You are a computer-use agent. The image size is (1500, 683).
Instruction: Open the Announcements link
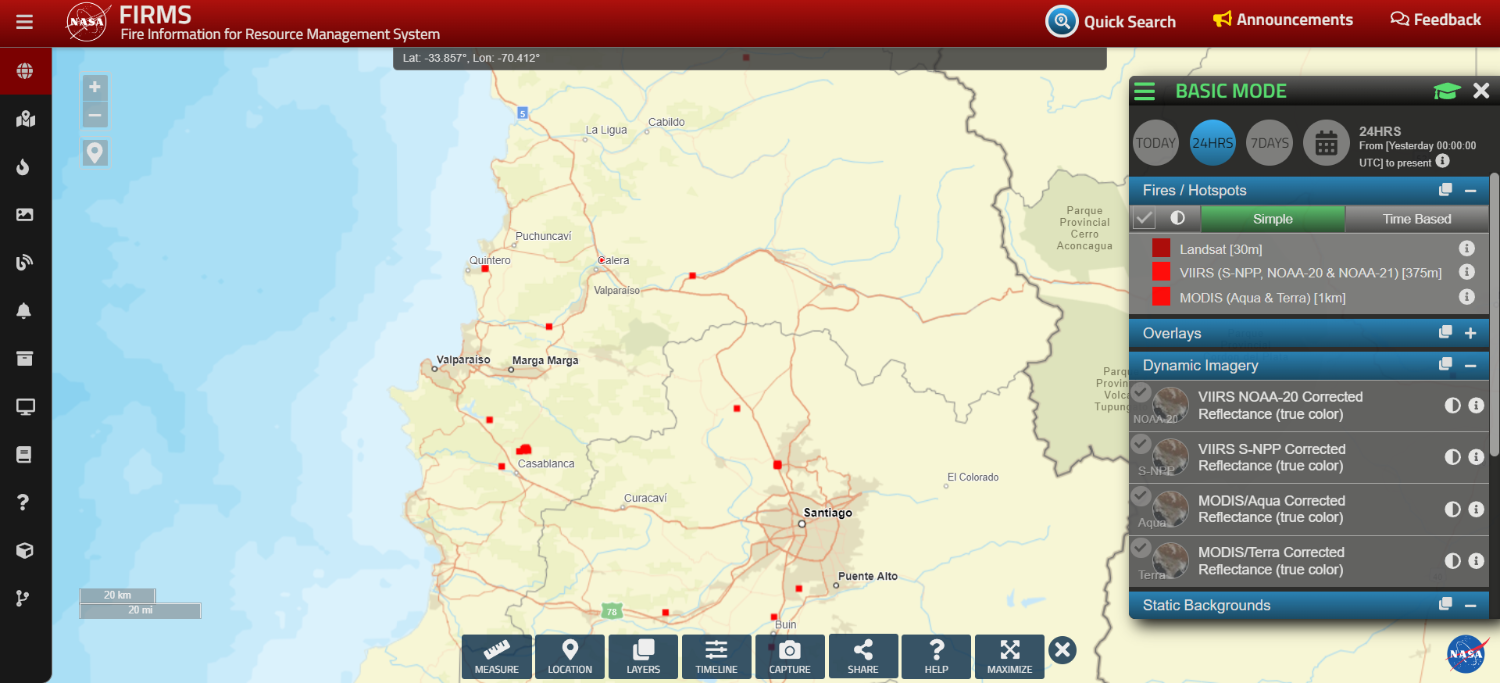coord(1283,20)
